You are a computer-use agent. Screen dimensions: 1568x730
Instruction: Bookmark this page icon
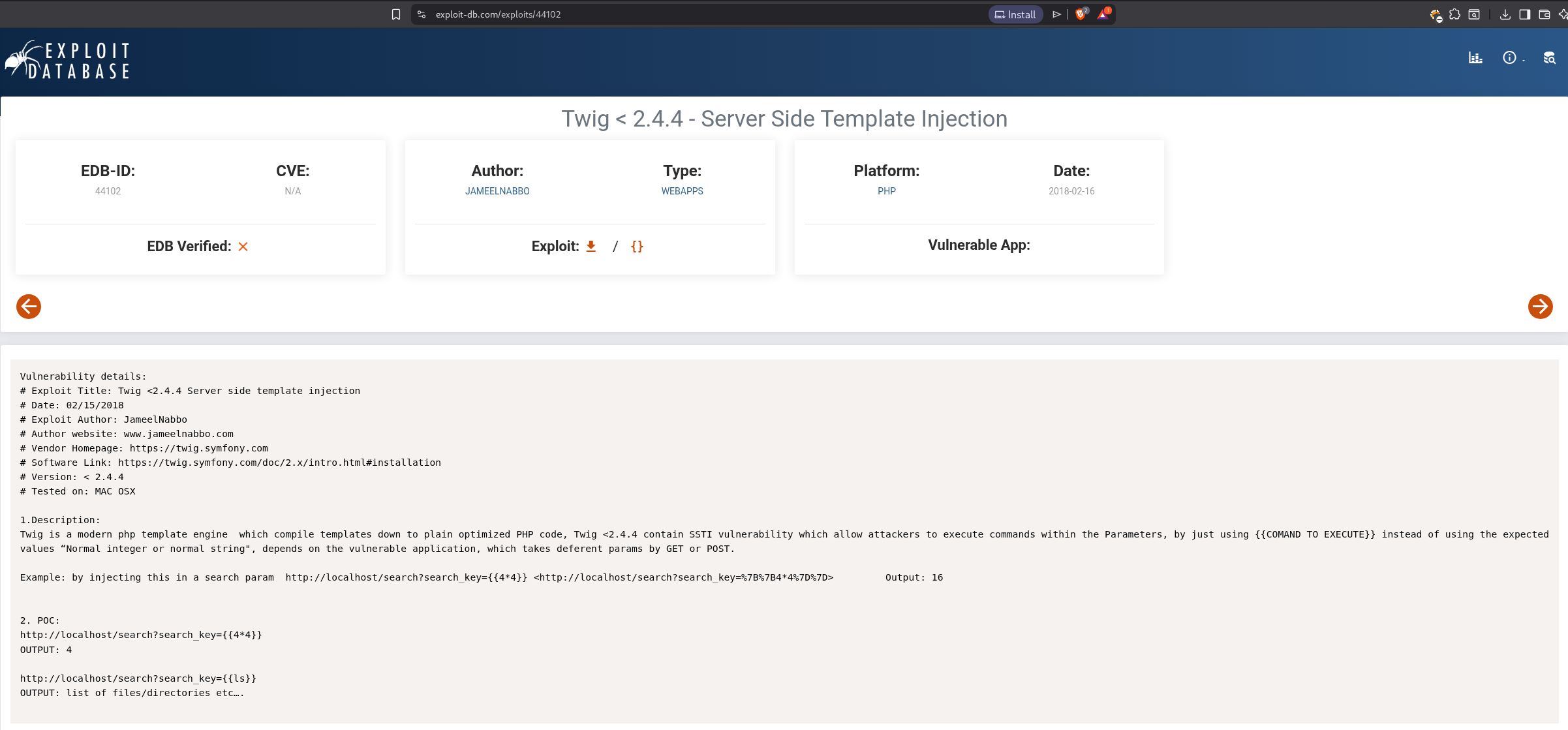click(395, 14)
